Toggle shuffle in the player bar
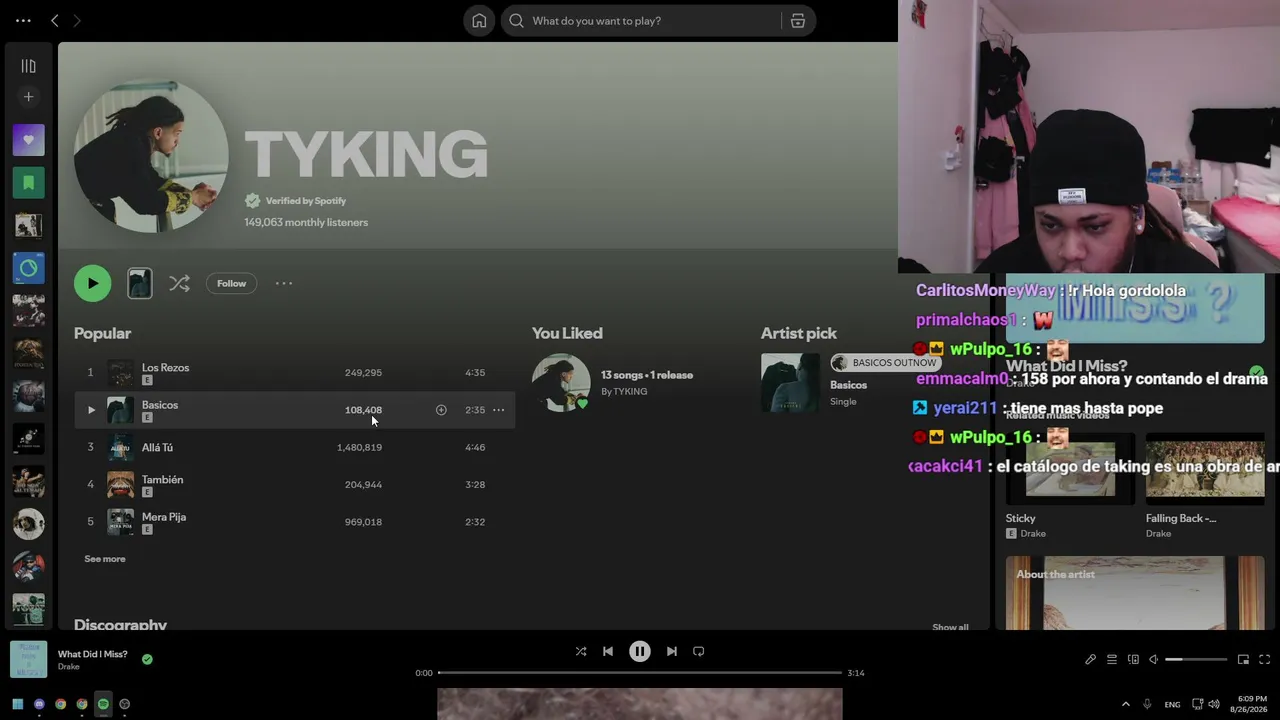The image size is (1280, 720). (x=581, y=651)
